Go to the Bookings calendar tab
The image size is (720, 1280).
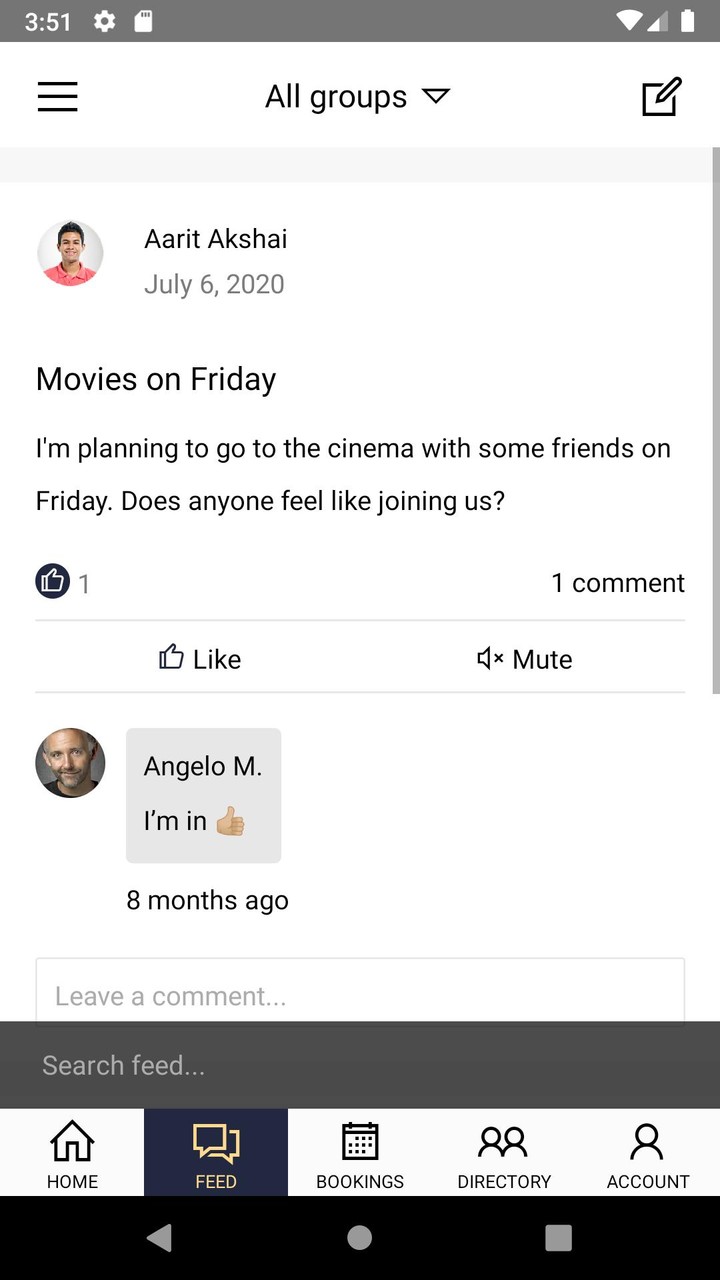click(x=360, y=1152)
